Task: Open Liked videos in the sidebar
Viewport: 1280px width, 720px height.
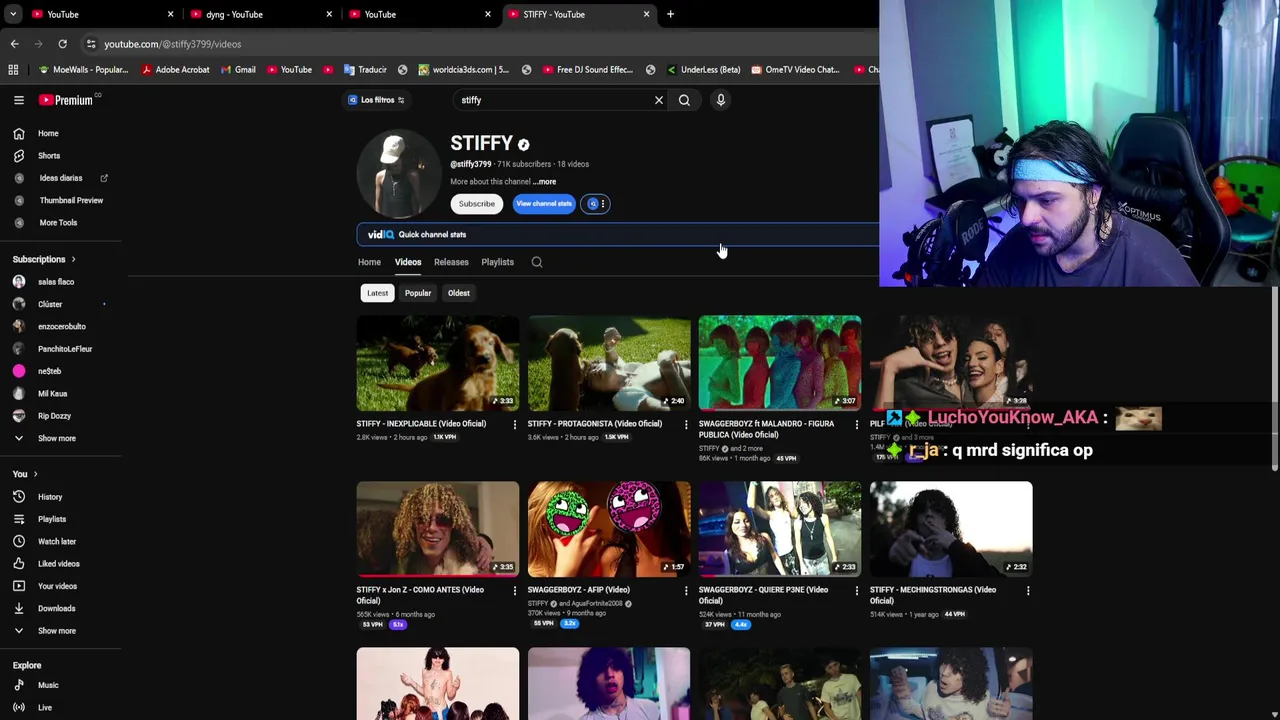Action: click(x=60, y=564)
